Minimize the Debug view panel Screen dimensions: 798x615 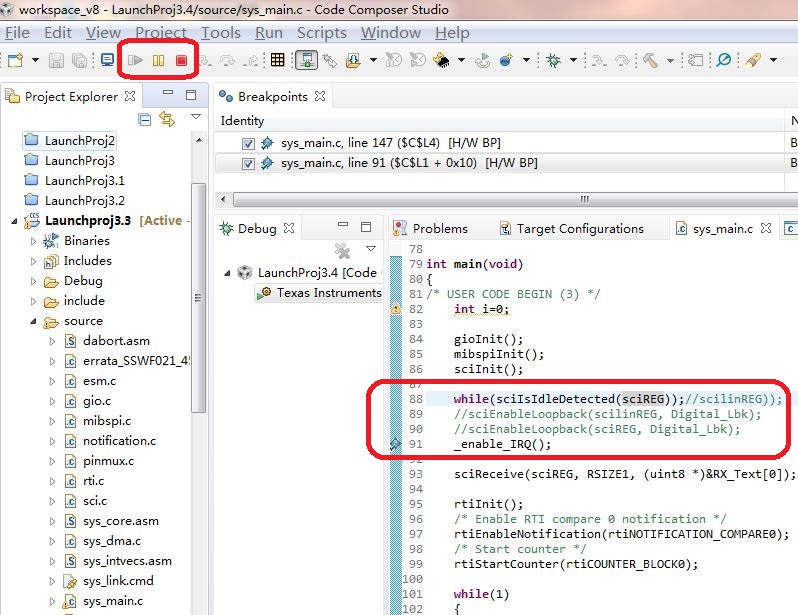(x=343, y=224)
